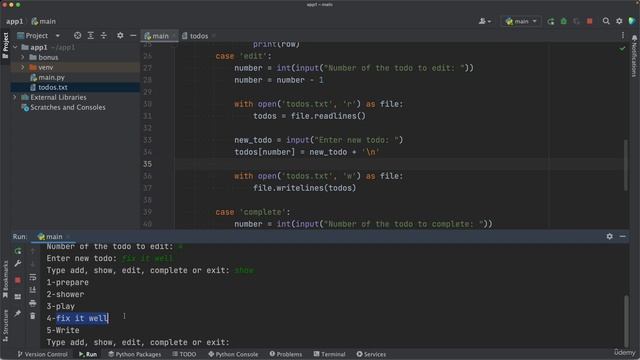Open Python Packages tool window
640x360 pixels.
point(134,354)
